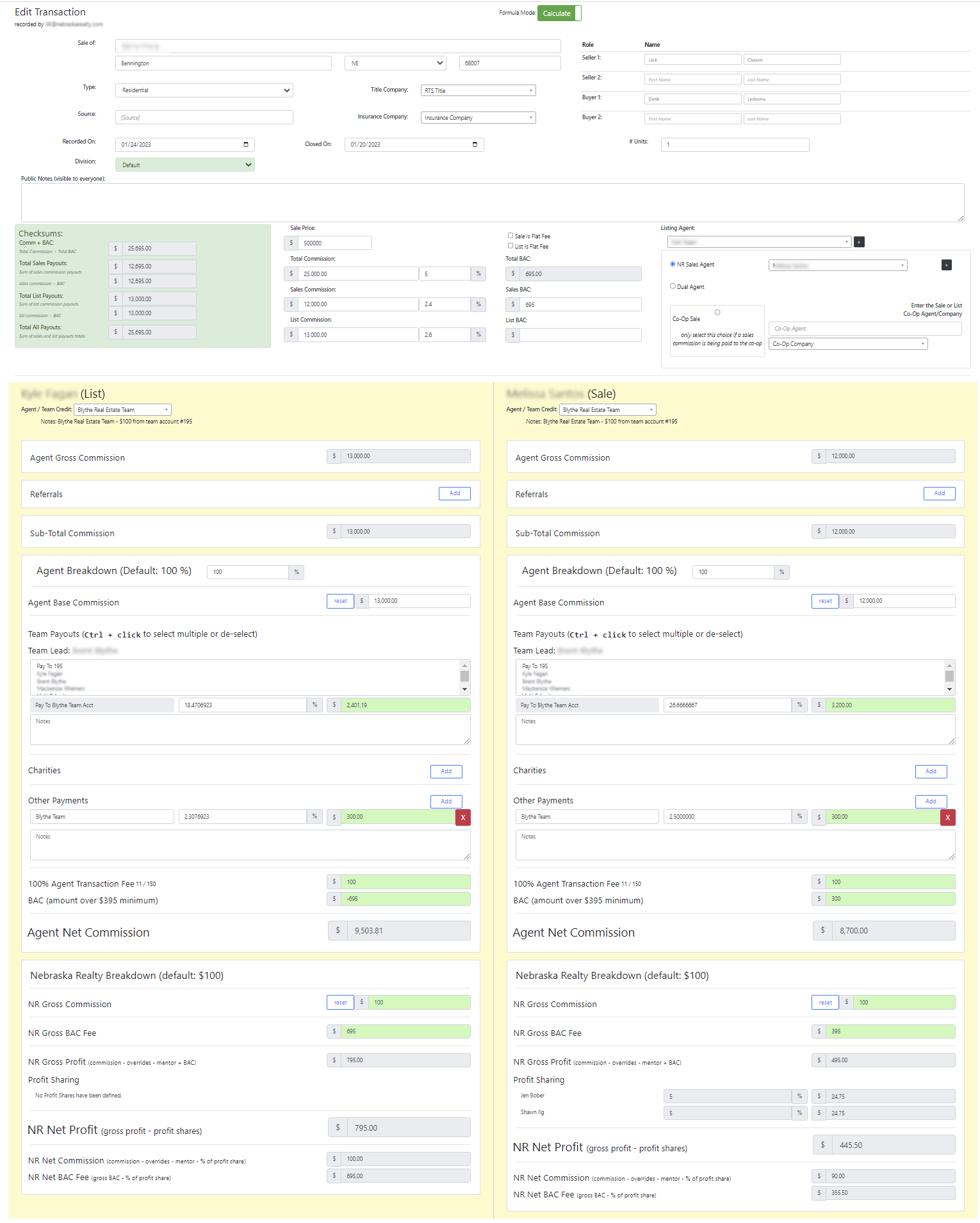Click the plus icon beside NR Sales Agent dropdown

(946, 265)
